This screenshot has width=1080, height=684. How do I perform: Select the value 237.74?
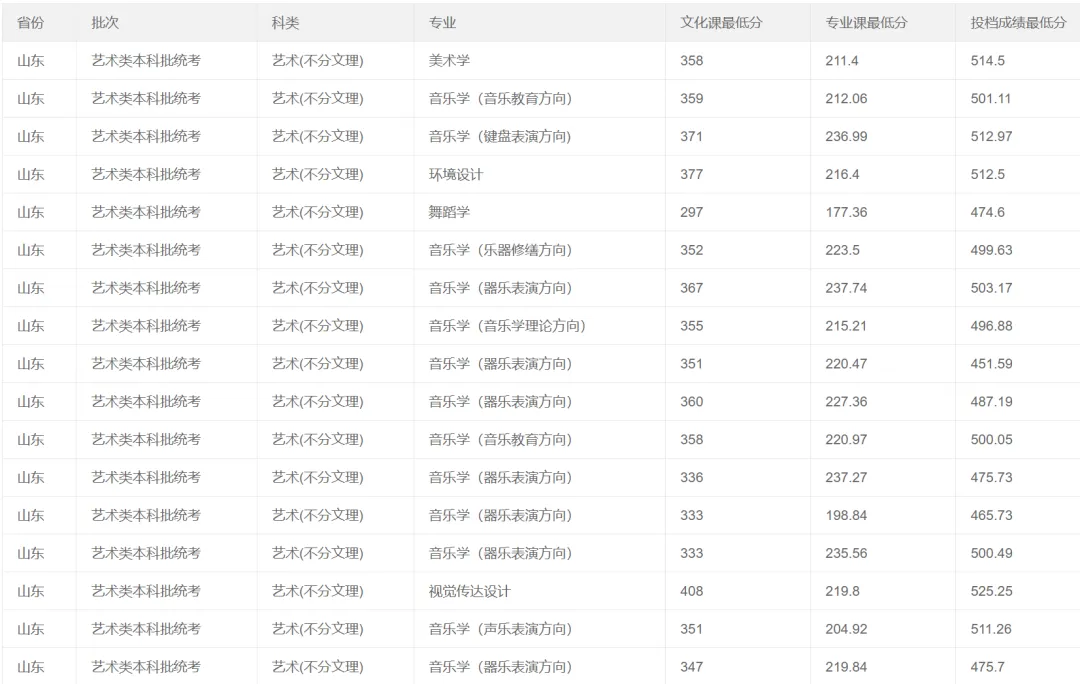pyautogui.click(x=846, y=288)
